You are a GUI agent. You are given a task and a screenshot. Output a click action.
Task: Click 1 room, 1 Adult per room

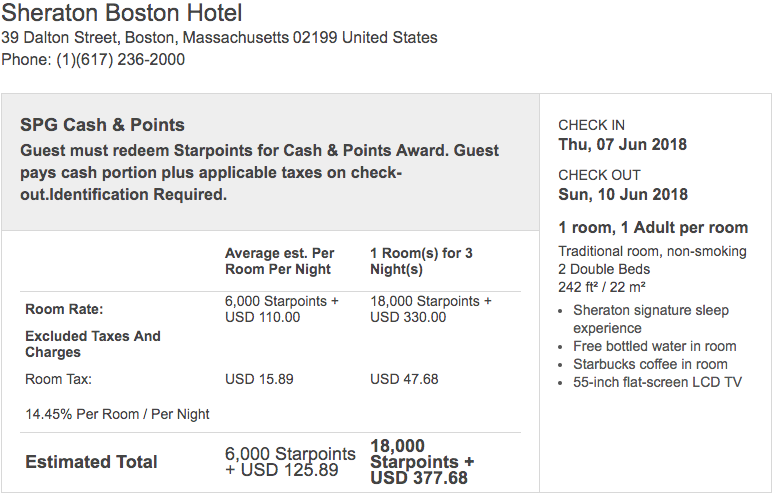pos(653,228)
